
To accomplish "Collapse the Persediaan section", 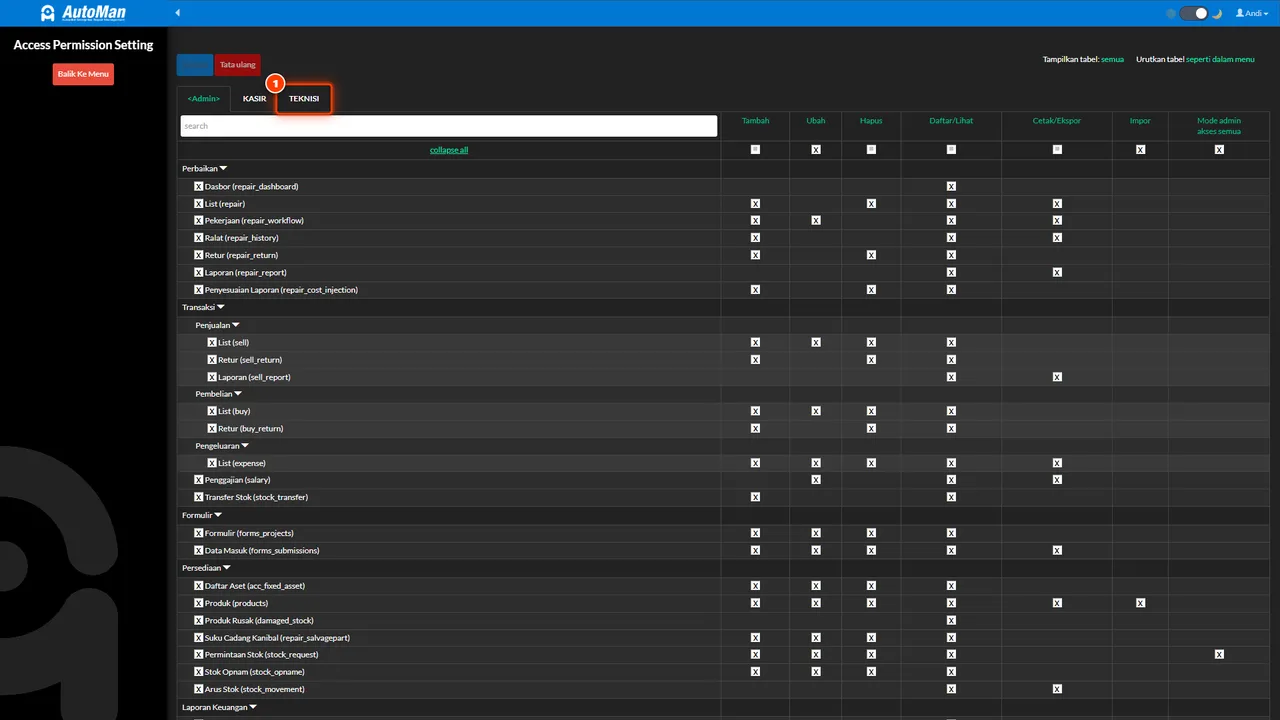I will coord(206,568).
